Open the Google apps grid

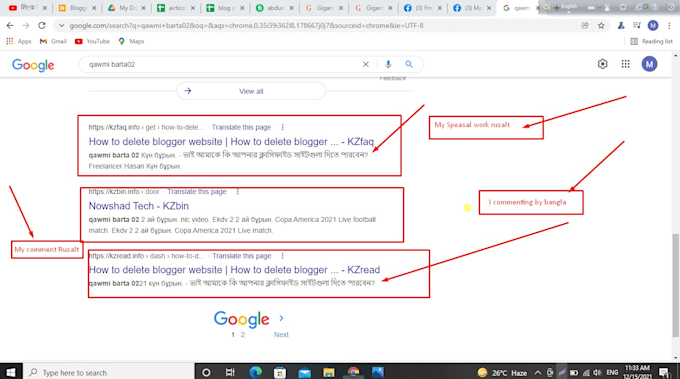coord(625,64)
